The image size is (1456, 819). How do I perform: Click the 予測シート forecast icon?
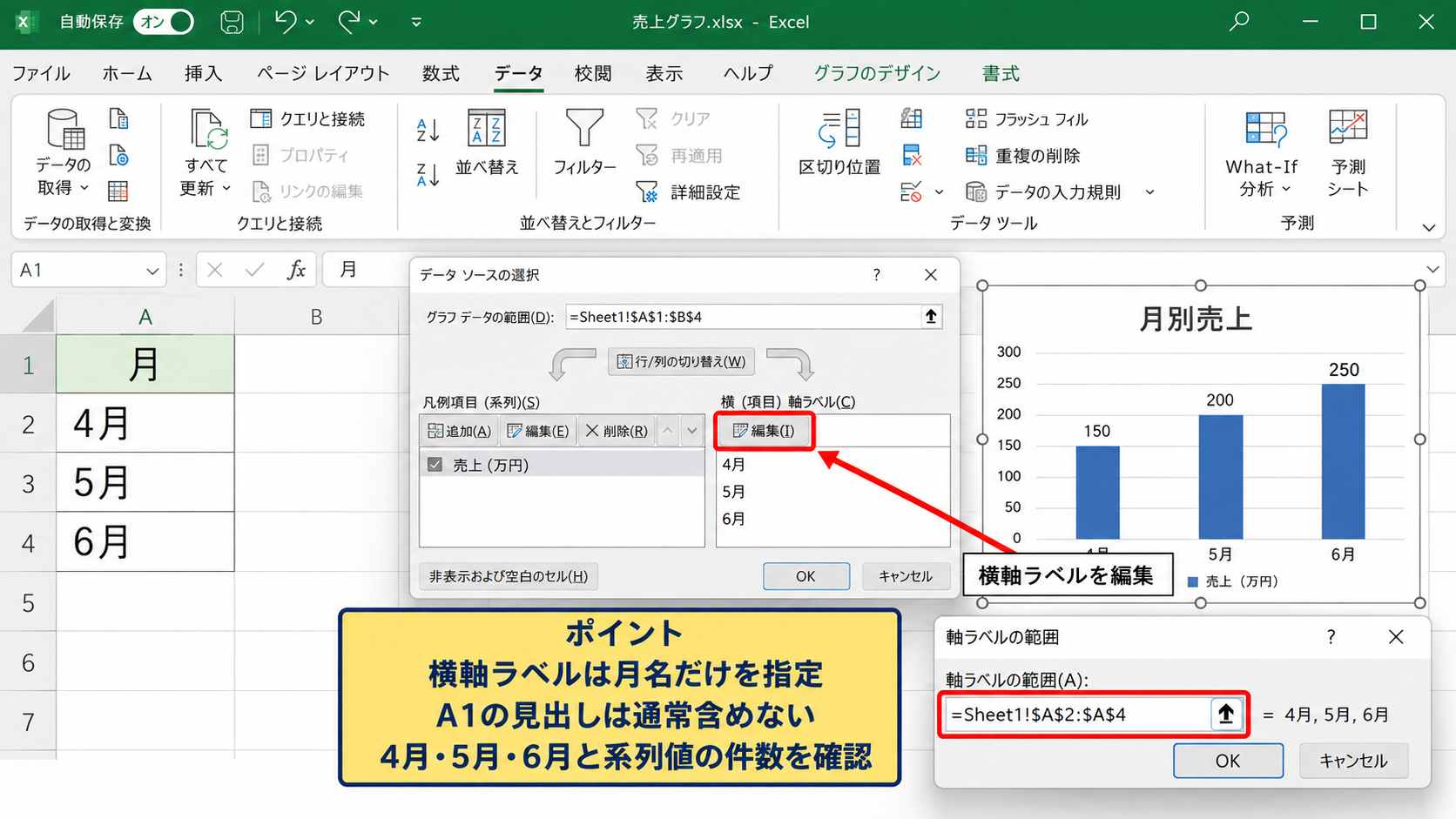coord(1348,127)
